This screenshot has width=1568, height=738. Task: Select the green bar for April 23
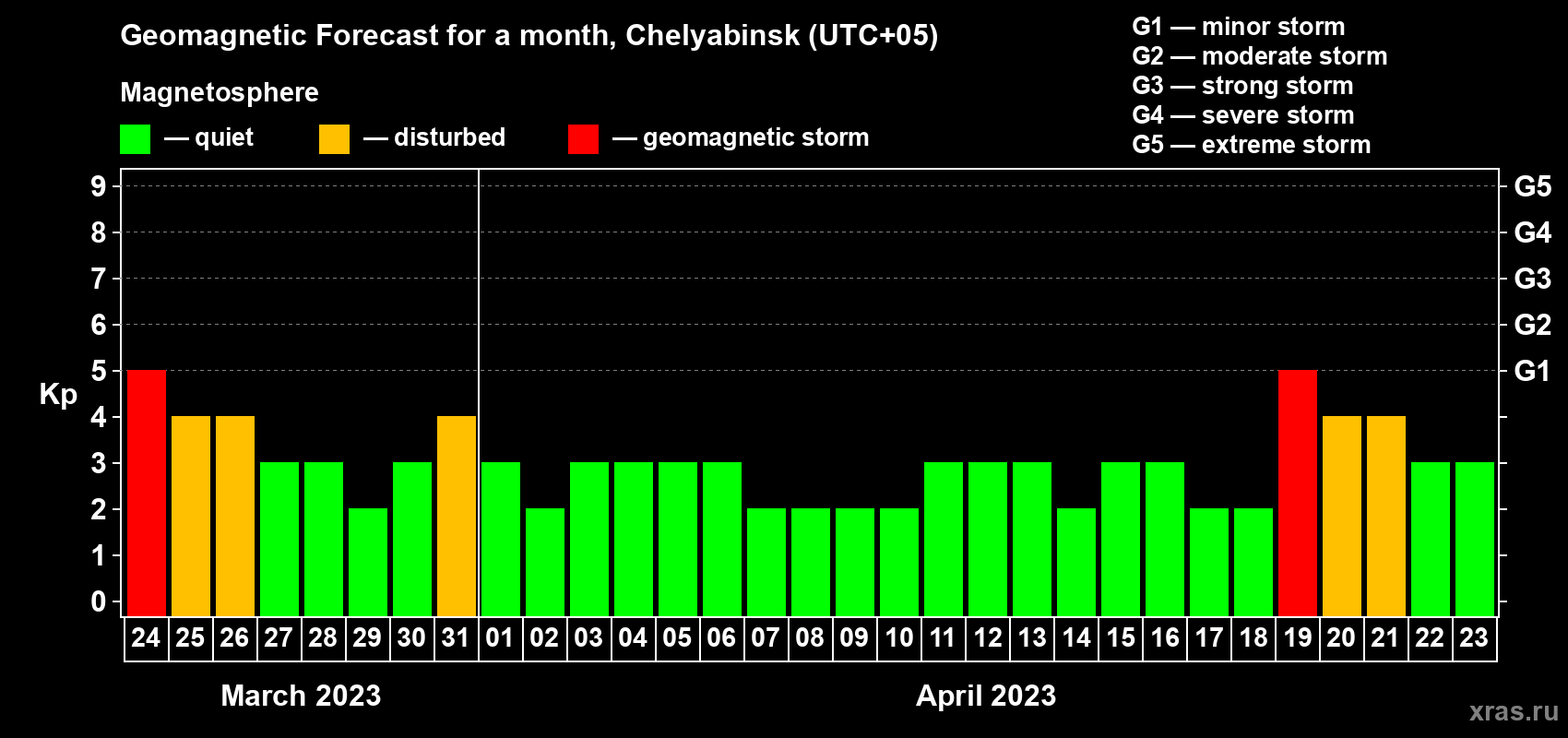click(x=1475, y=540)
